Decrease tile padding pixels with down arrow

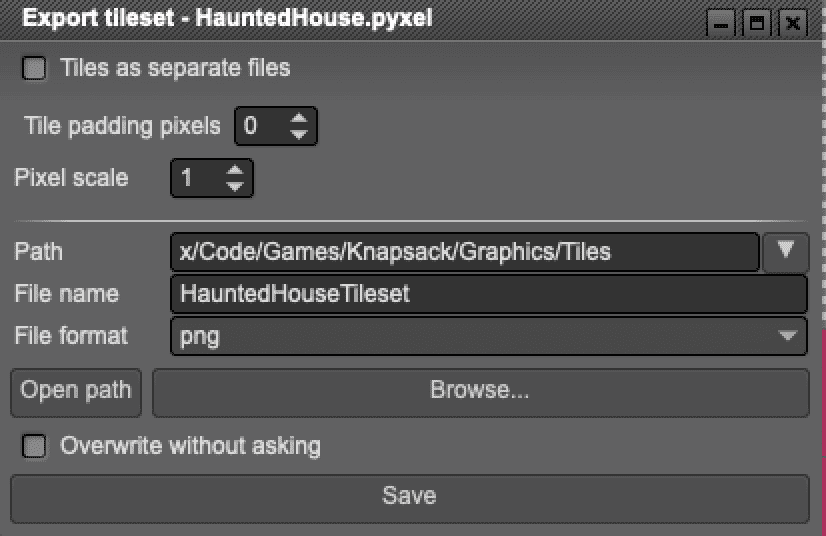point(299,133)
